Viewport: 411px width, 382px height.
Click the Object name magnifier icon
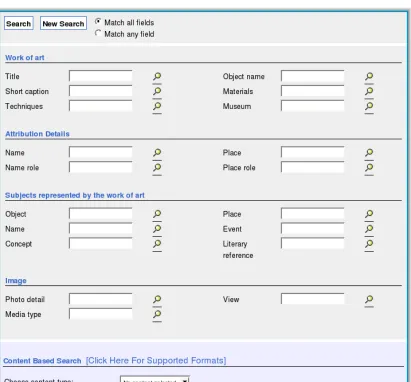point(369,77)
